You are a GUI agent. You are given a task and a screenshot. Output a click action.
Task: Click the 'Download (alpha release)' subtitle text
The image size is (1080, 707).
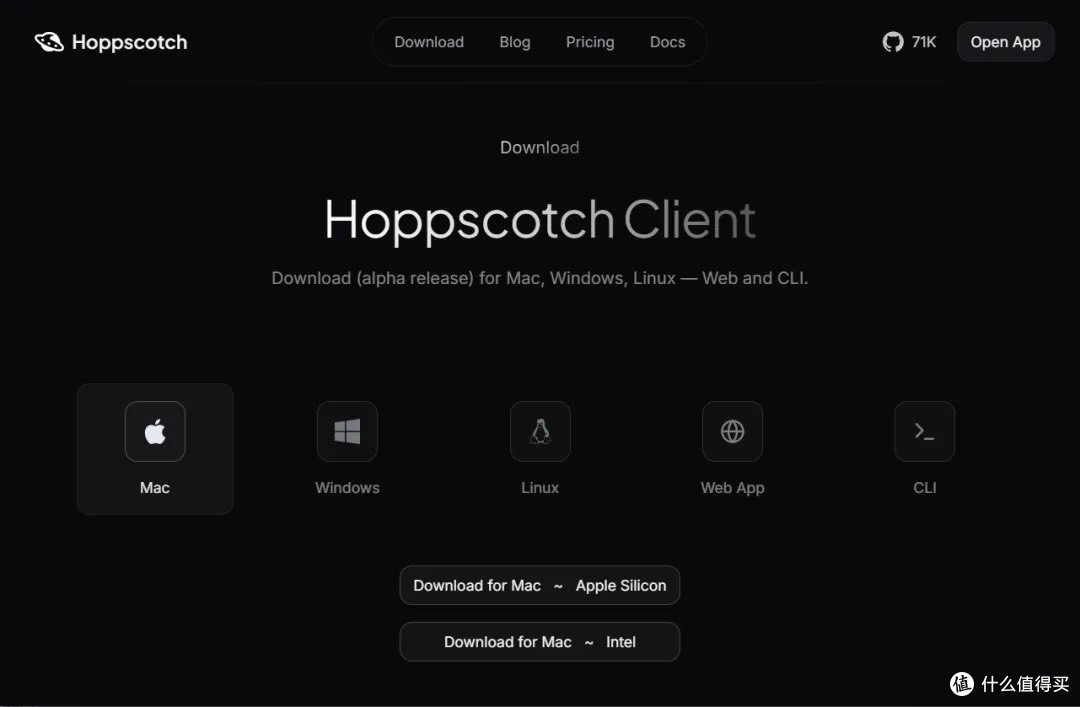(x=539, y=278)
